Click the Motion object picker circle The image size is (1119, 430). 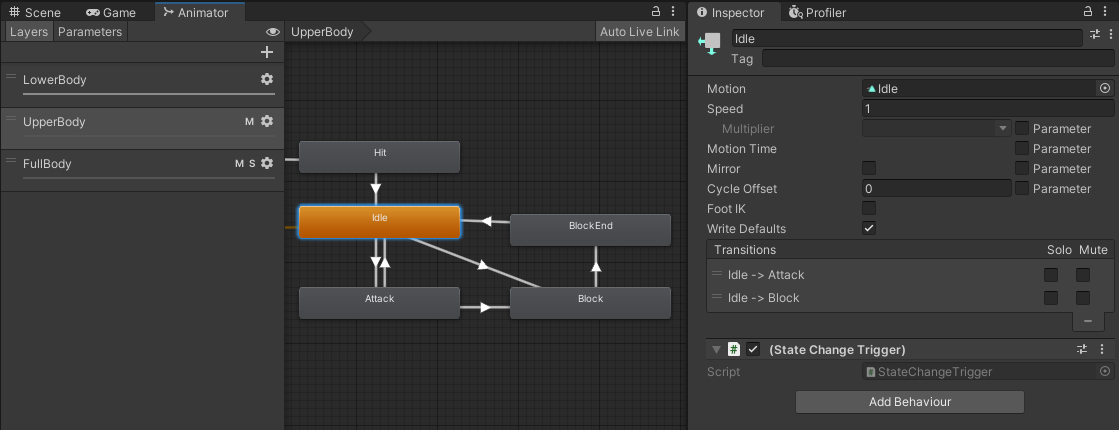pos(1105,88)
